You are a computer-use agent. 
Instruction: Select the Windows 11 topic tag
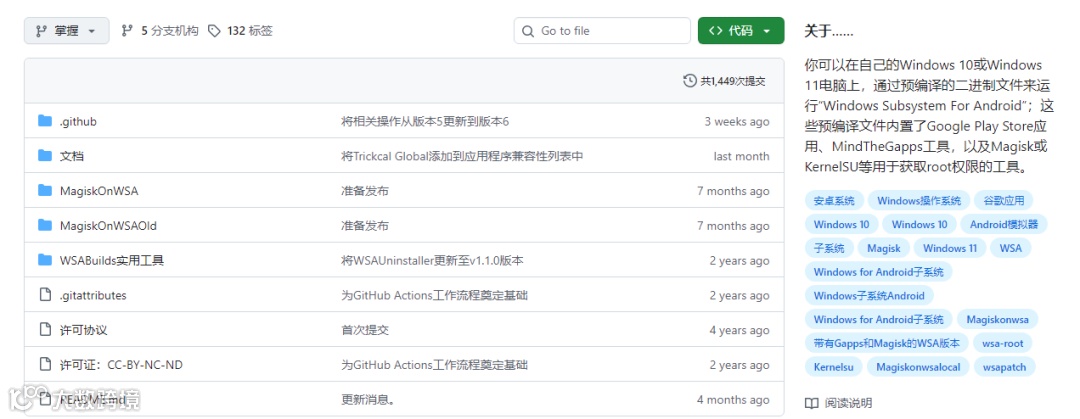pyautogui.click(x=950, y=248)
